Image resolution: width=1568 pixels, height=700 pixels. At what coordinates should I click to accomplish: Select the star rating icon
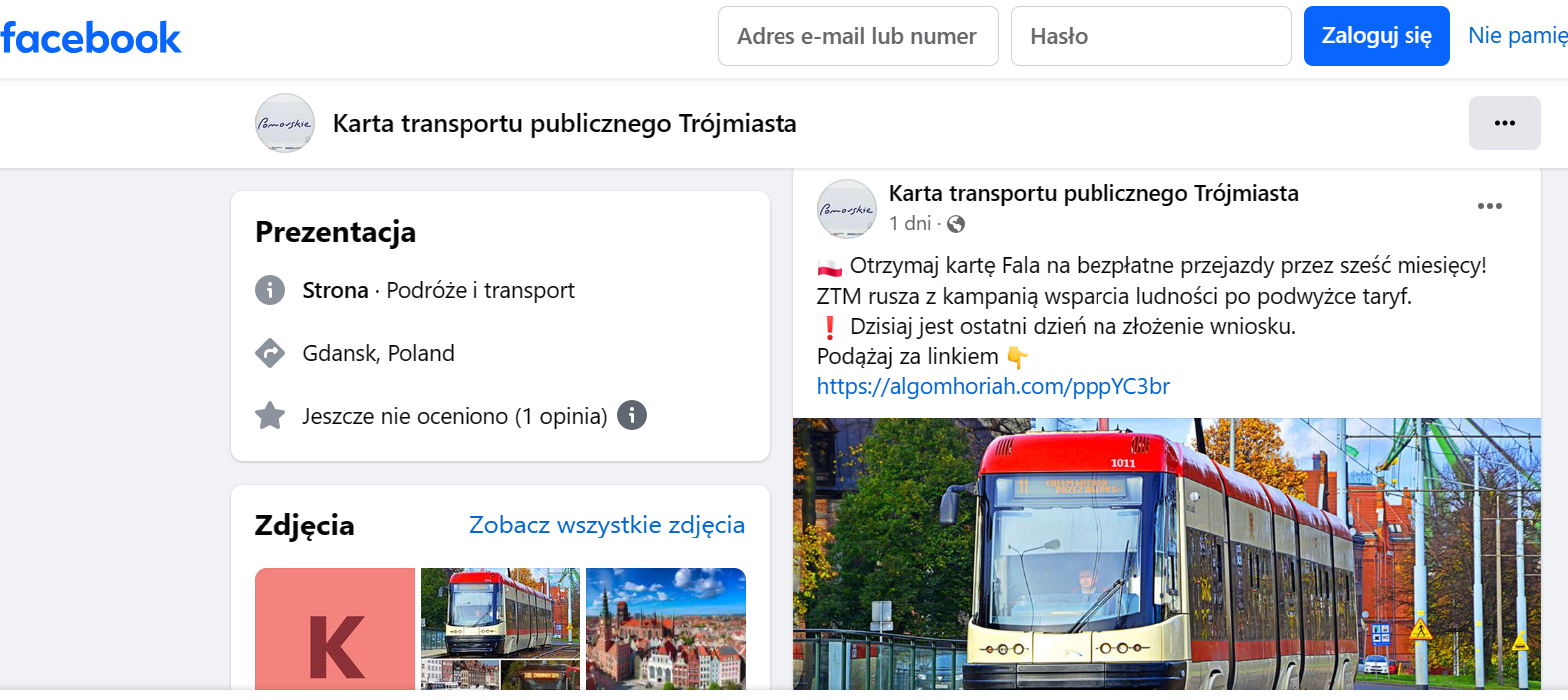[x=269, y=415]
